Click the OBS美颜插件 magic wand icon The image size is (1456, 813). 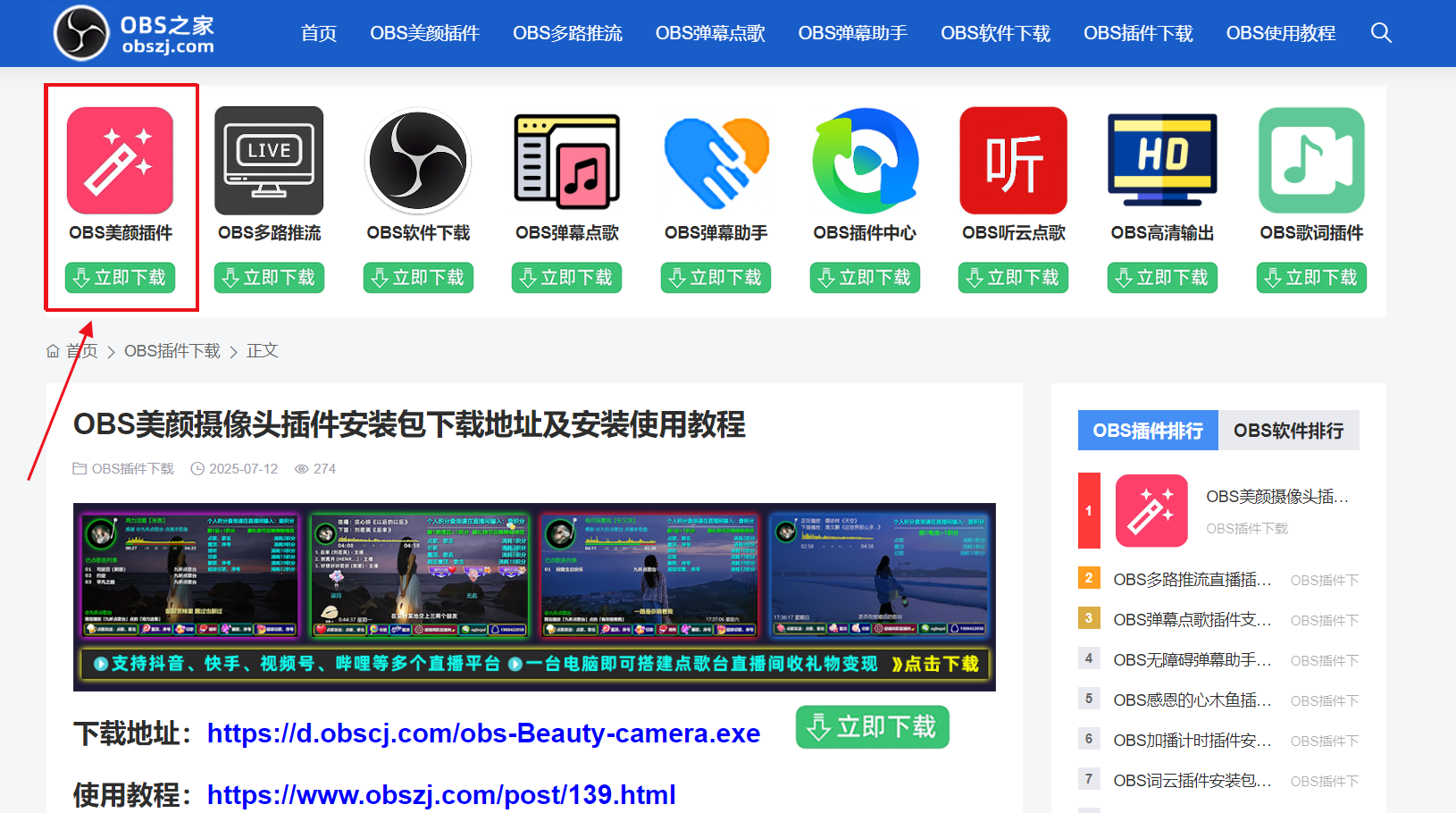(120, 161)
